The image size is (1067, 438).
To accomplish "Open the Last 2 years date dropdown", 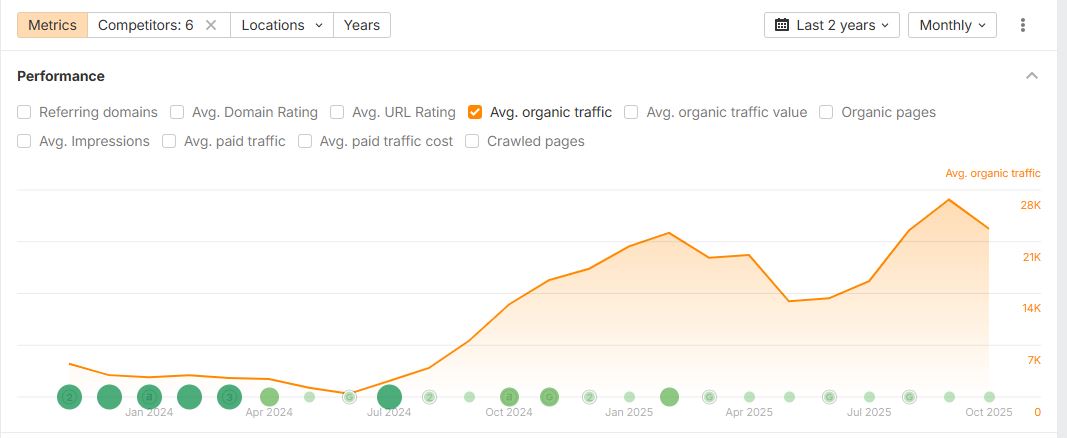I will coord(831,25).
